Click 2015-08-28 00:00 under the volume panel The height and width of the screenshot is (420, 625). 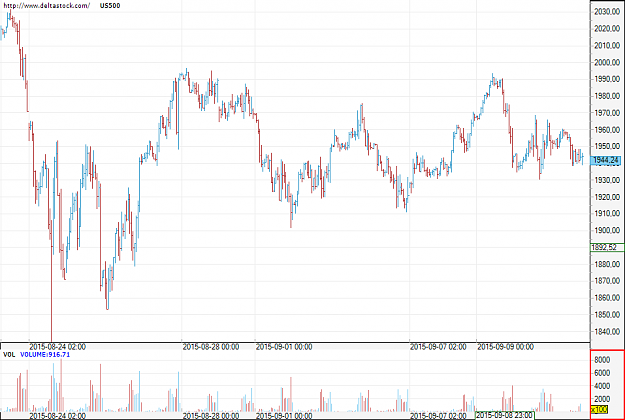(211, 416)
